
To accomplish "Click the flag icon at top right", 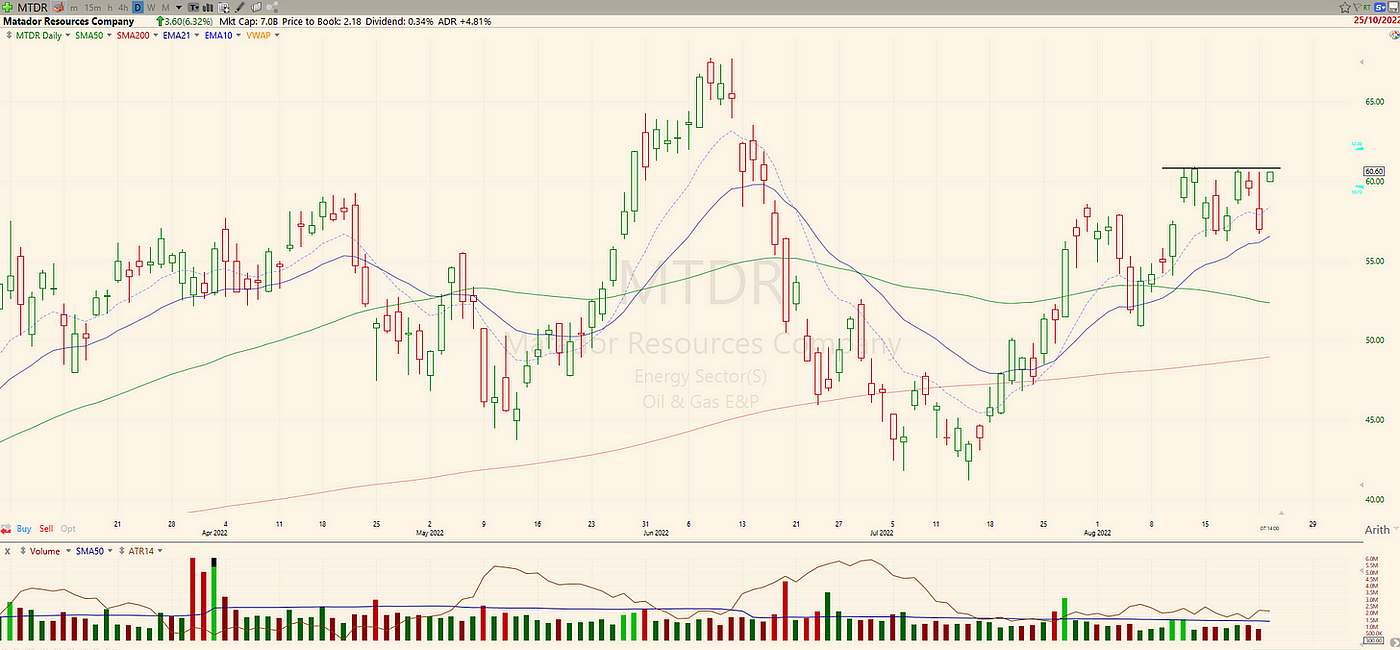I will pos(1357,8).
